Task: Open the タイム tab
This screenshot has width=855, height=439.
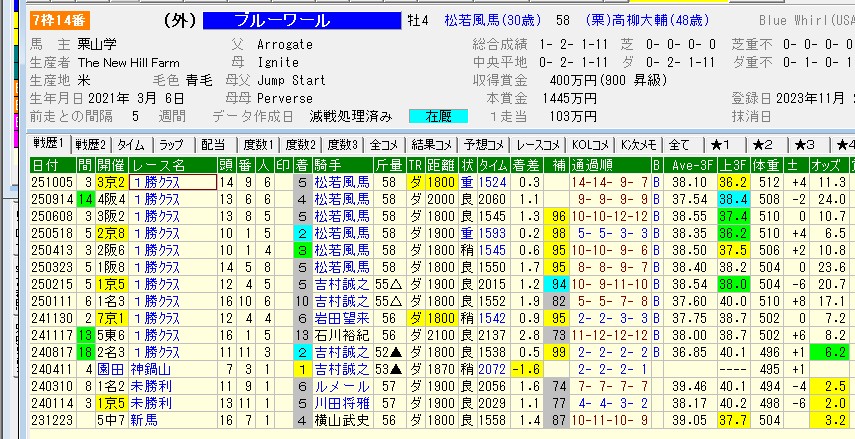Action: [130, 144]
